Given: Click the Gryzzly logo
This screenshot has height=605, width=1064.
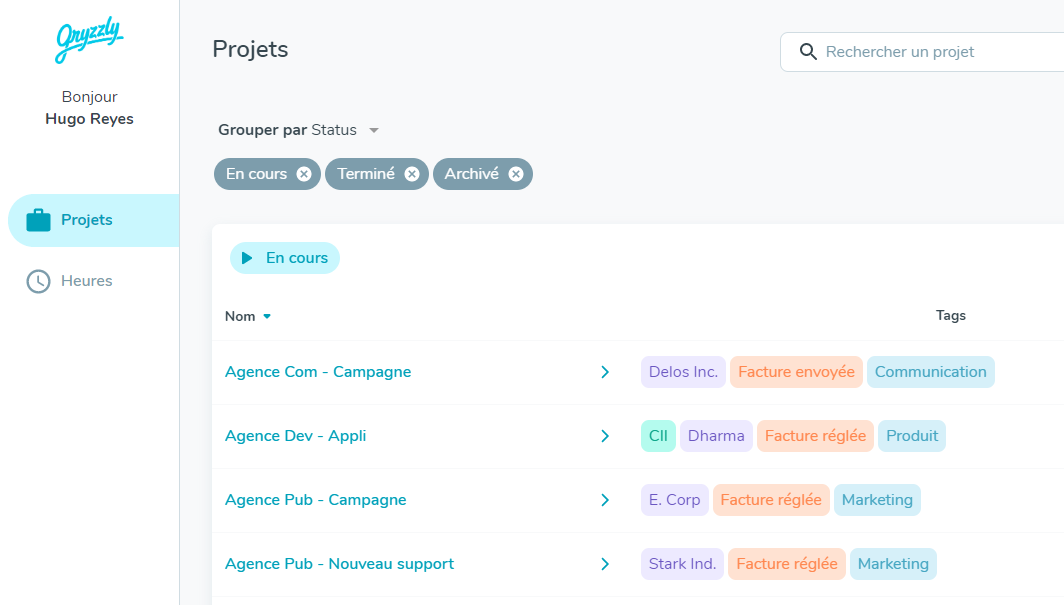Looking at the screenshot, I should click(x=89, y=39).
